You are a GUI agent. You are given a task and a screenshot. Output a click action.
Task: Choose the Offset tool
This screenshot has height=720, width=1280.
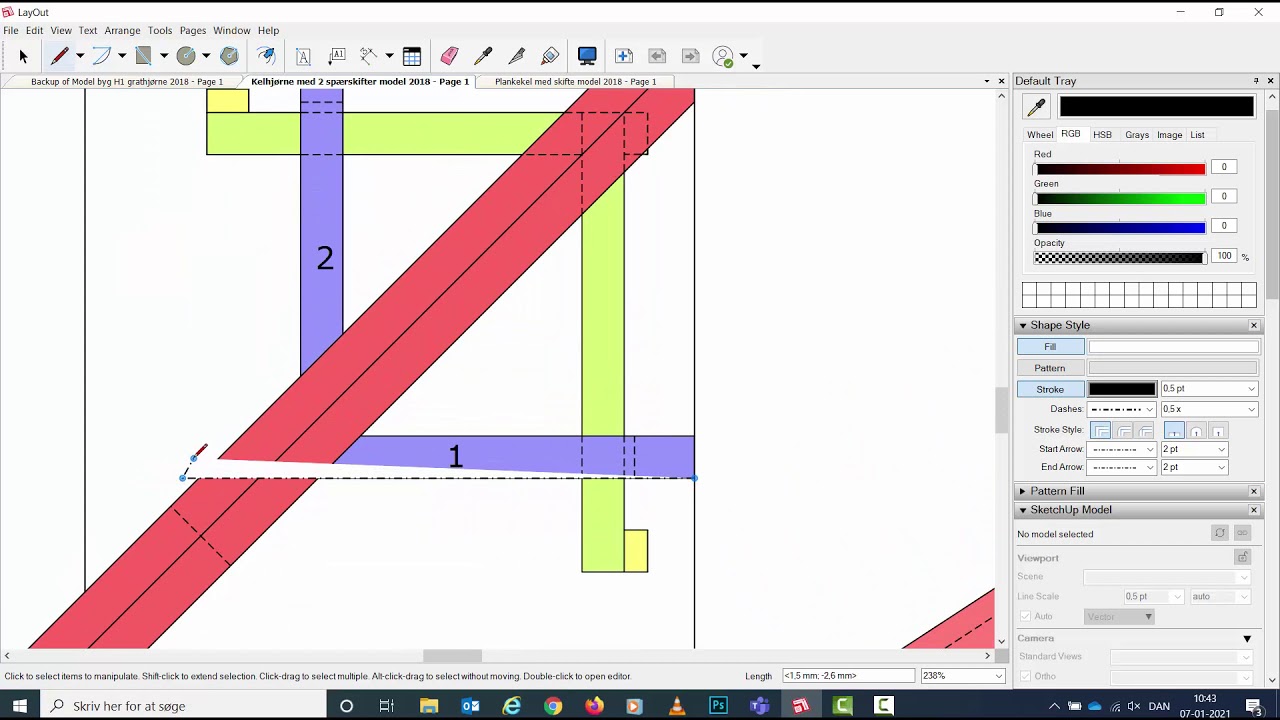pos(265,57)
